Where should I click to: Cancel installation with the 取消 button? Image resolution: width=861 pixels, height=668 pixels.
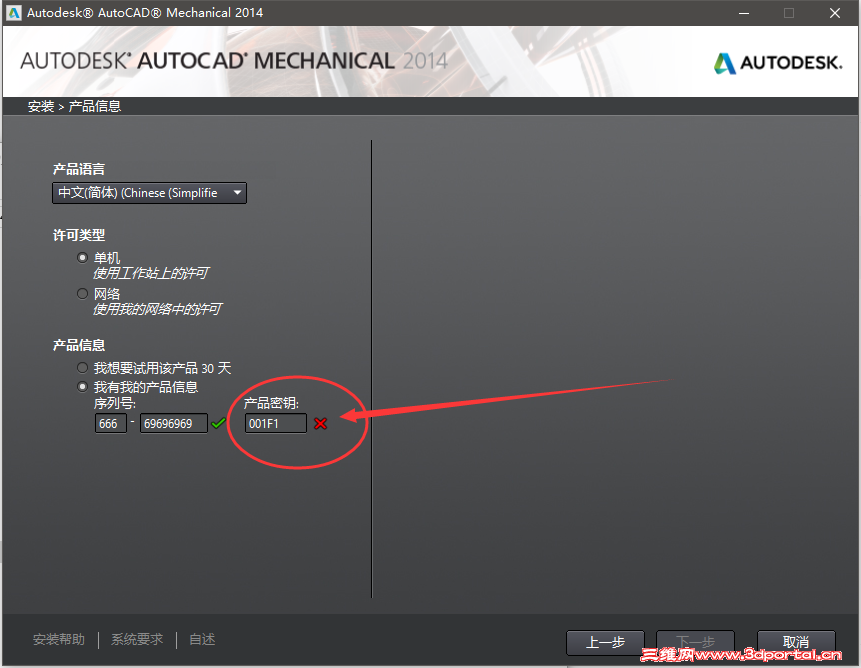796,642
